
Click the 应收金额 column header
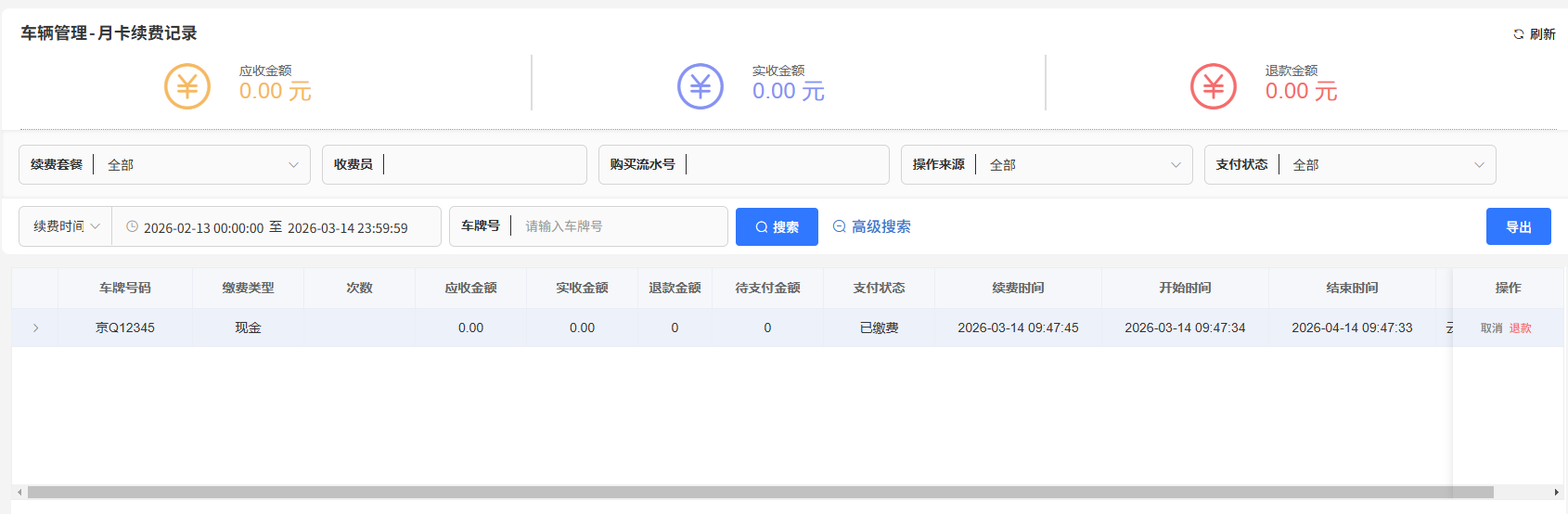[470, 288]
